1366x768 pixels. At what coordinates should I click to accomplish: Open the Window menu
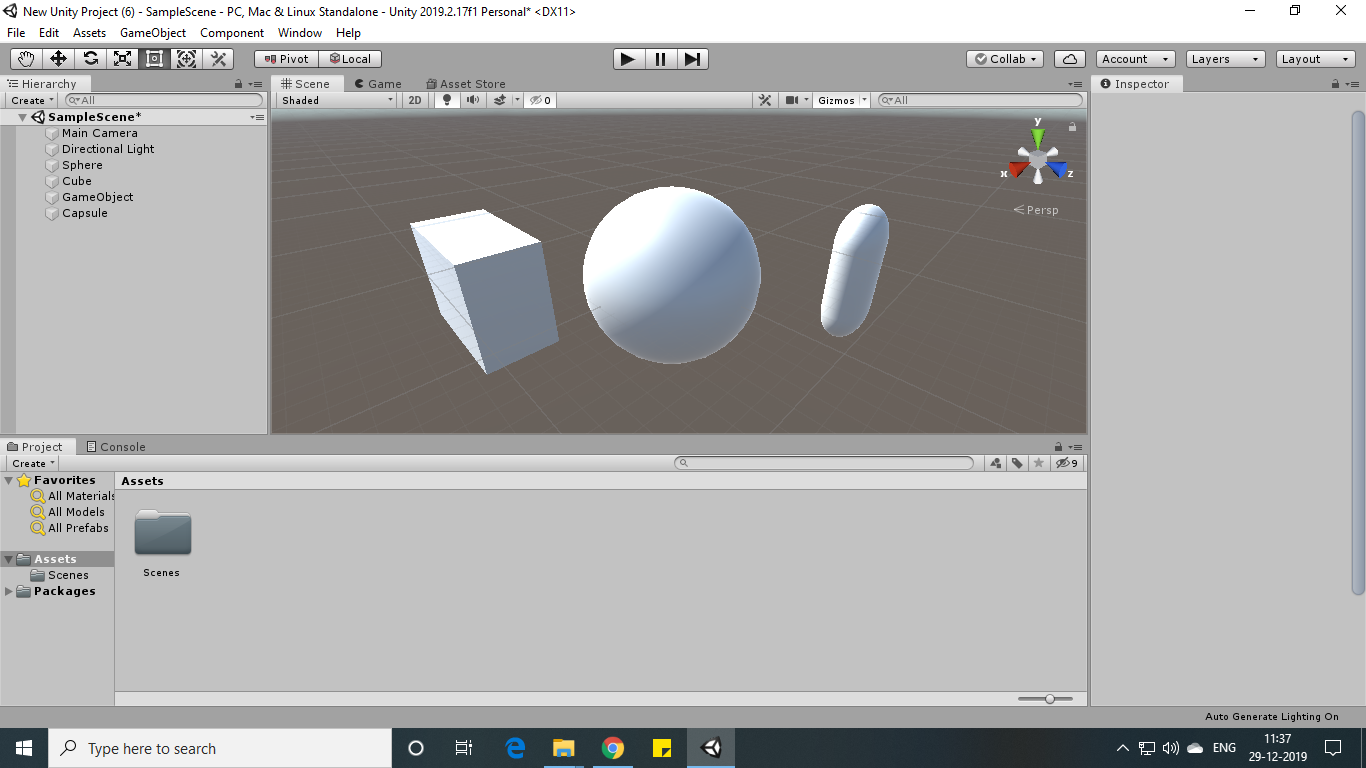click(x=300, y=33)
